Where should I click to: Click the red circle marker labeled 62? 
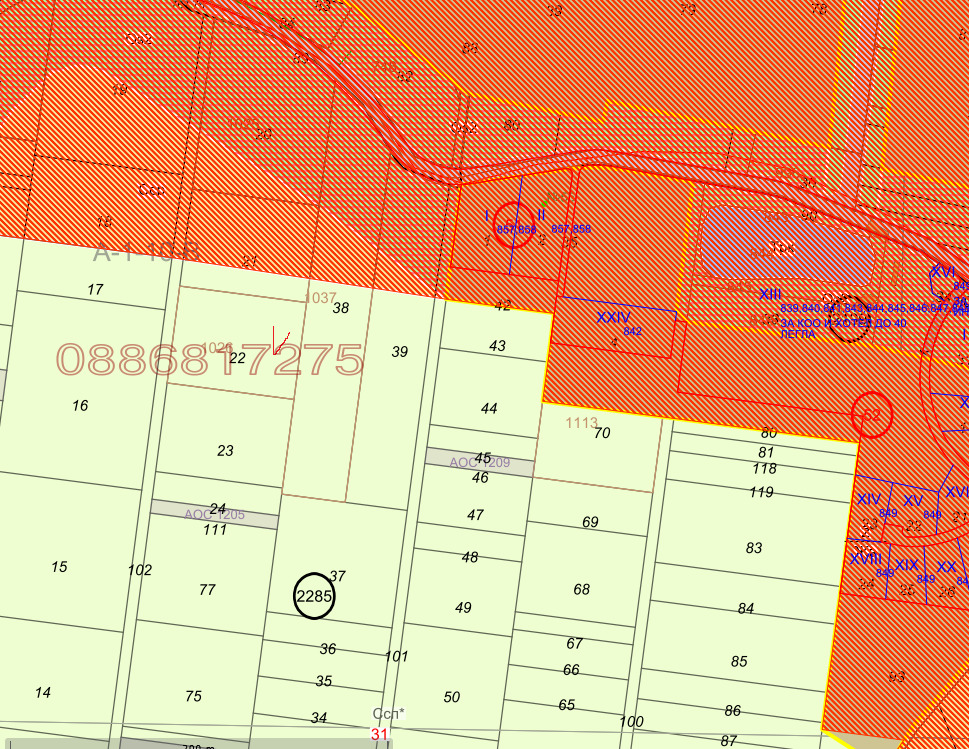[872, 414]
